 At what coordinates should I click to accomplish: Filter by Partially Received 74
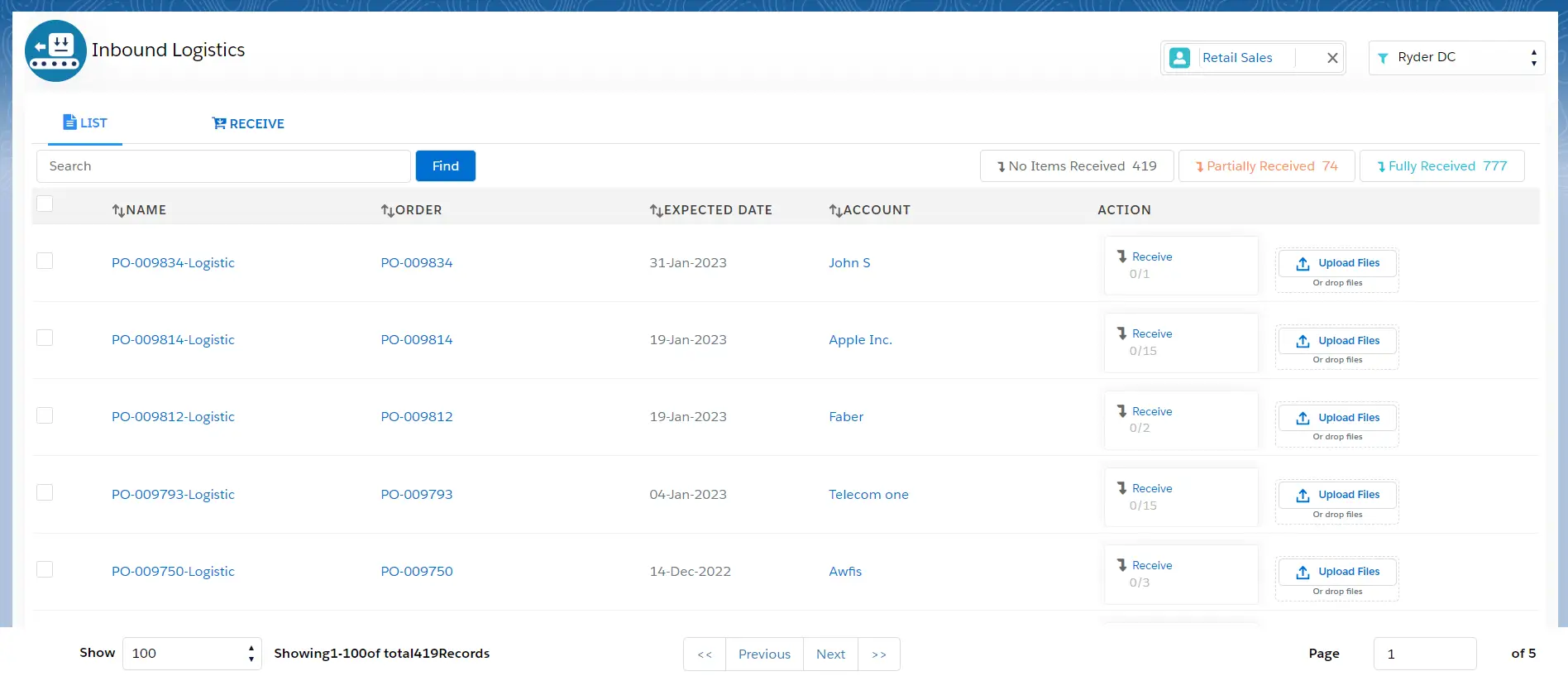pyautogui.click(x=1266, y=166)
